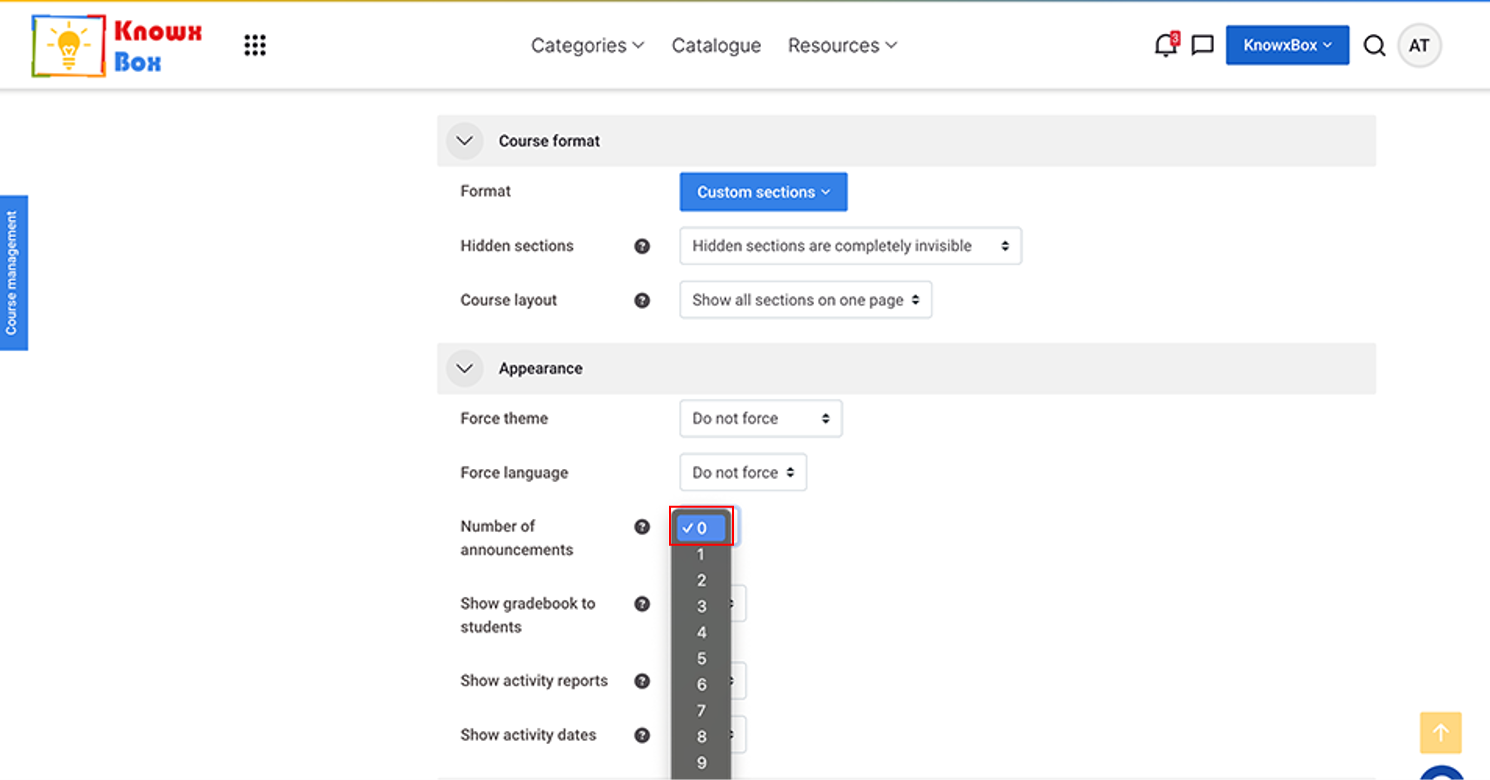Open the AT user avatar menu
The width and height of the screenshot is (1490, 780).
tap(1419, 46)
